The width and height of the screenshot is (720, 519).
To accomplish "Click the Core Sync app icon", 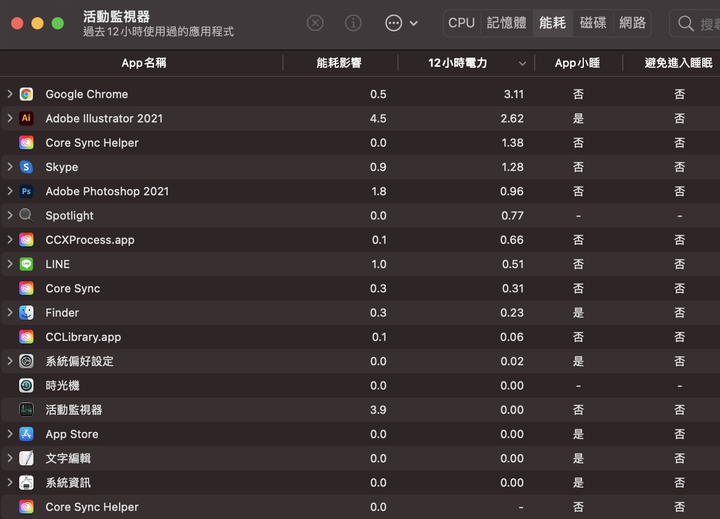I will 26,288.
